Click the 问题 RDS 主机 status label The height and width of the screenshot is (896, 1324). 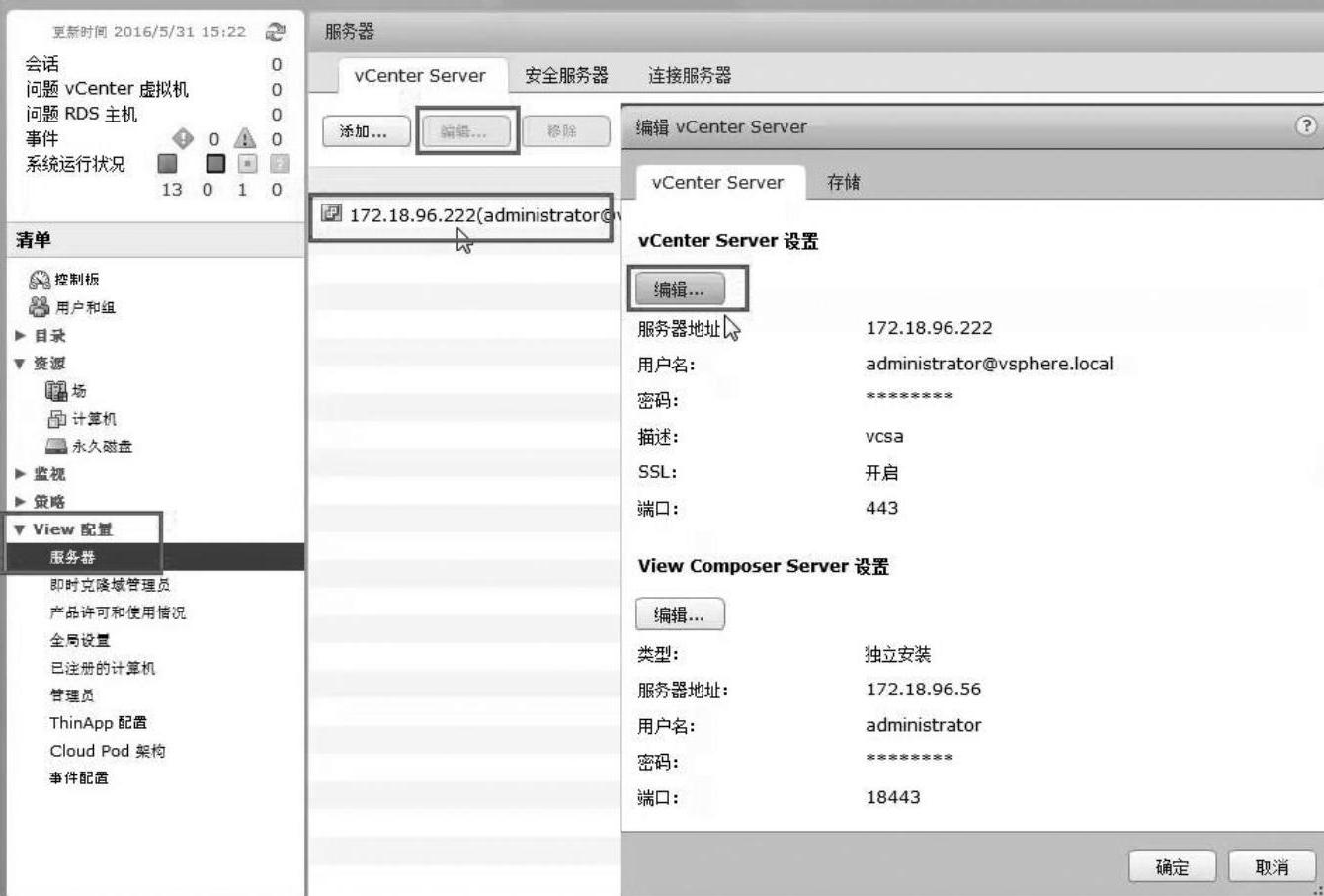[82, 114]
